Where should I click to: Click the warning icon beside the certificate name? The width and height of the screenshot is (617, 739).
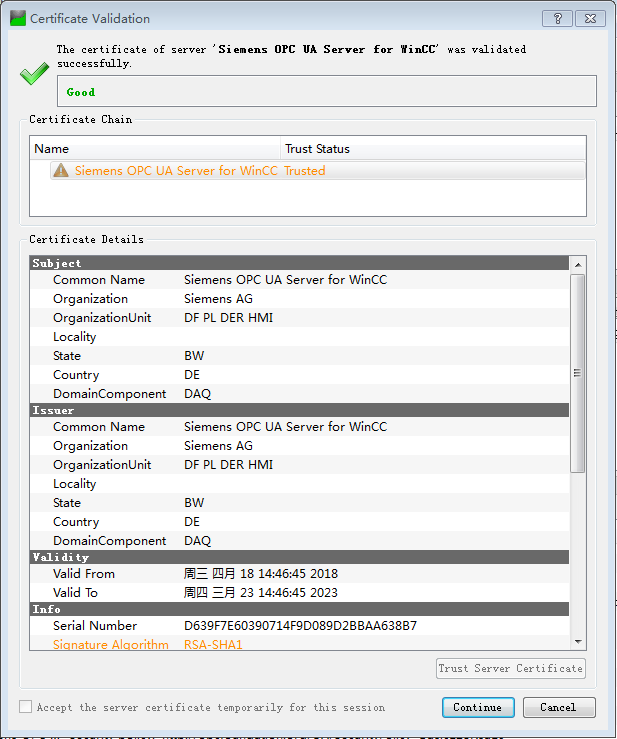(x=62, y=171)
